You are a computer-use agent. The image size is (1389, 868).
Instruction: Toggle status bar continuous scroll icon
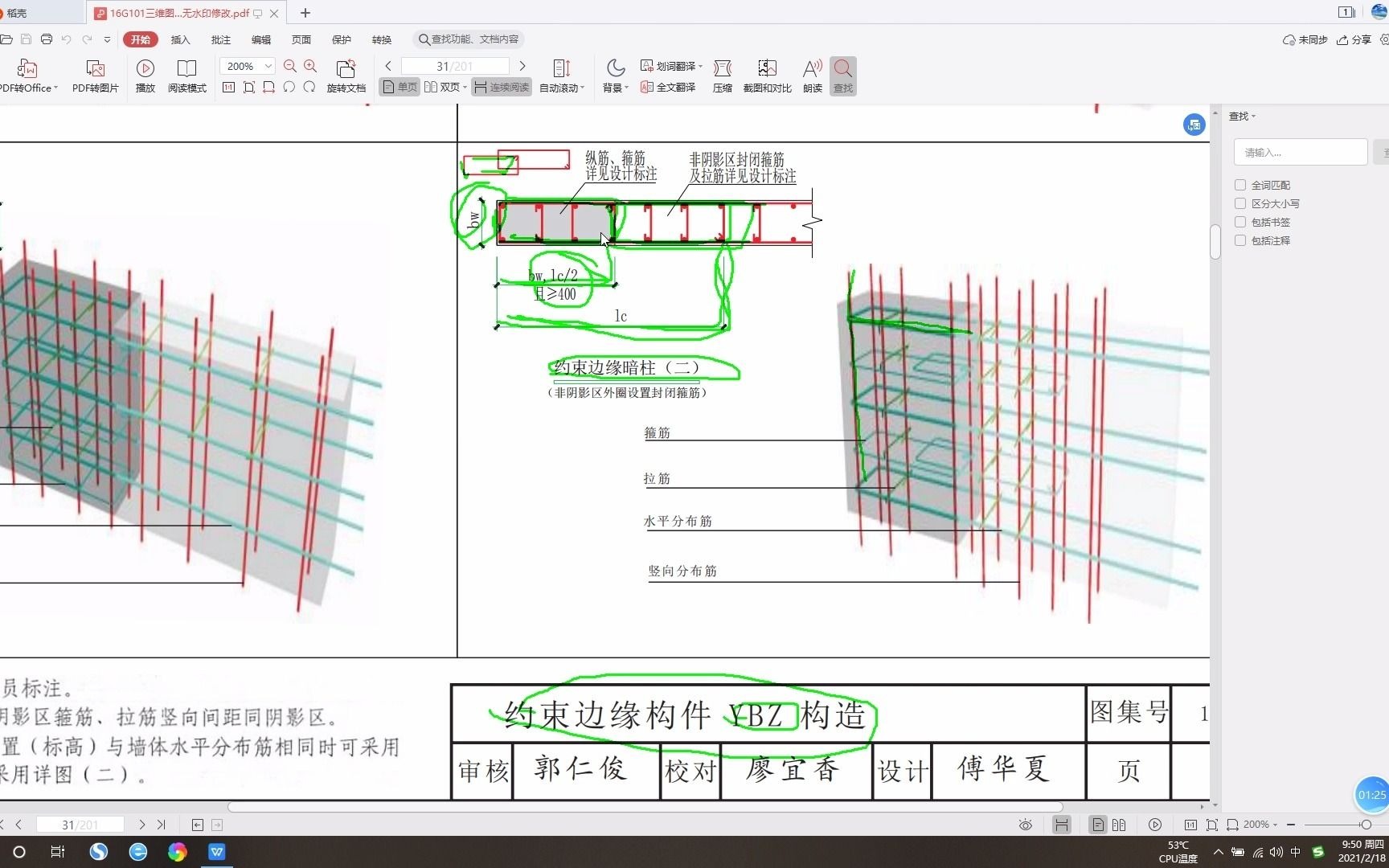(1062, 825)
